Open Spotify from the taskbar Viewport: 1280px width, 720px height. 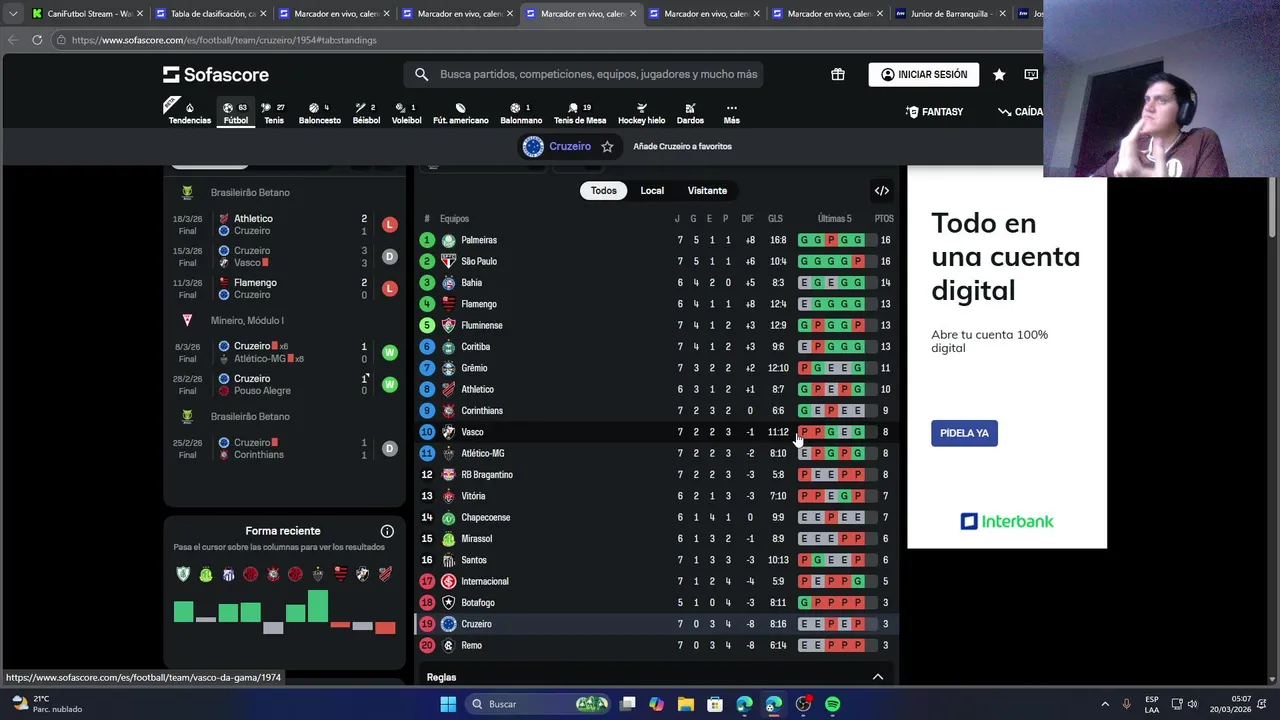[x=833, y=704]
